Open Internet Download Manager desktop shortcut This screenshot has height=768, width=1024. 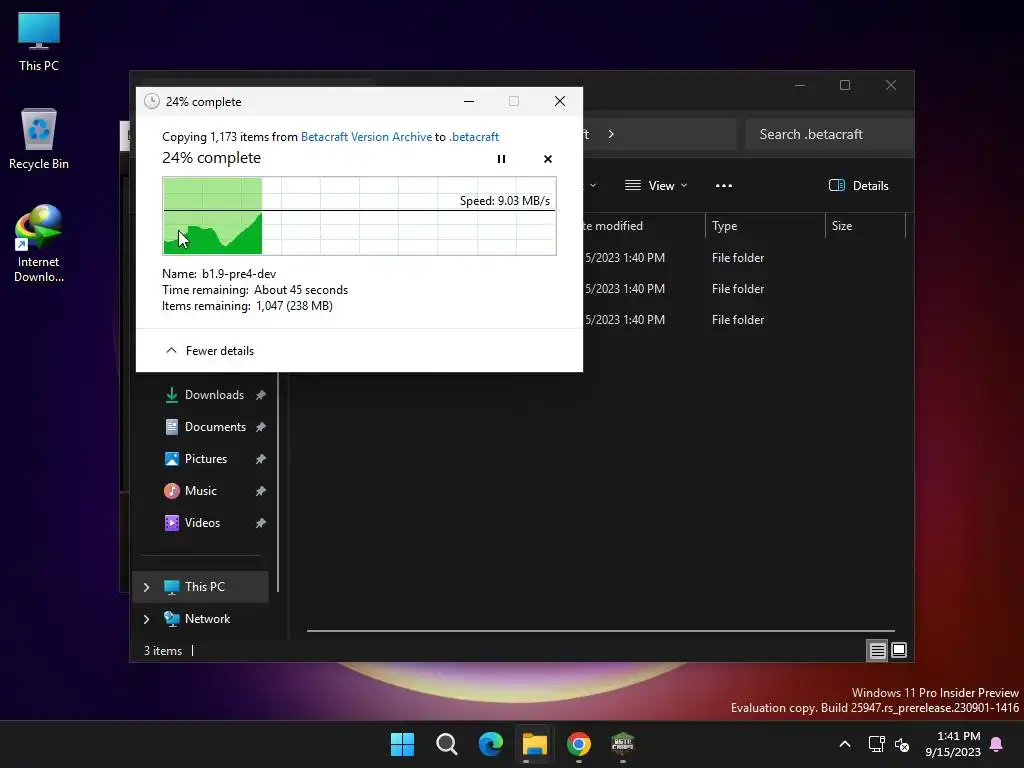click(39, 244)
